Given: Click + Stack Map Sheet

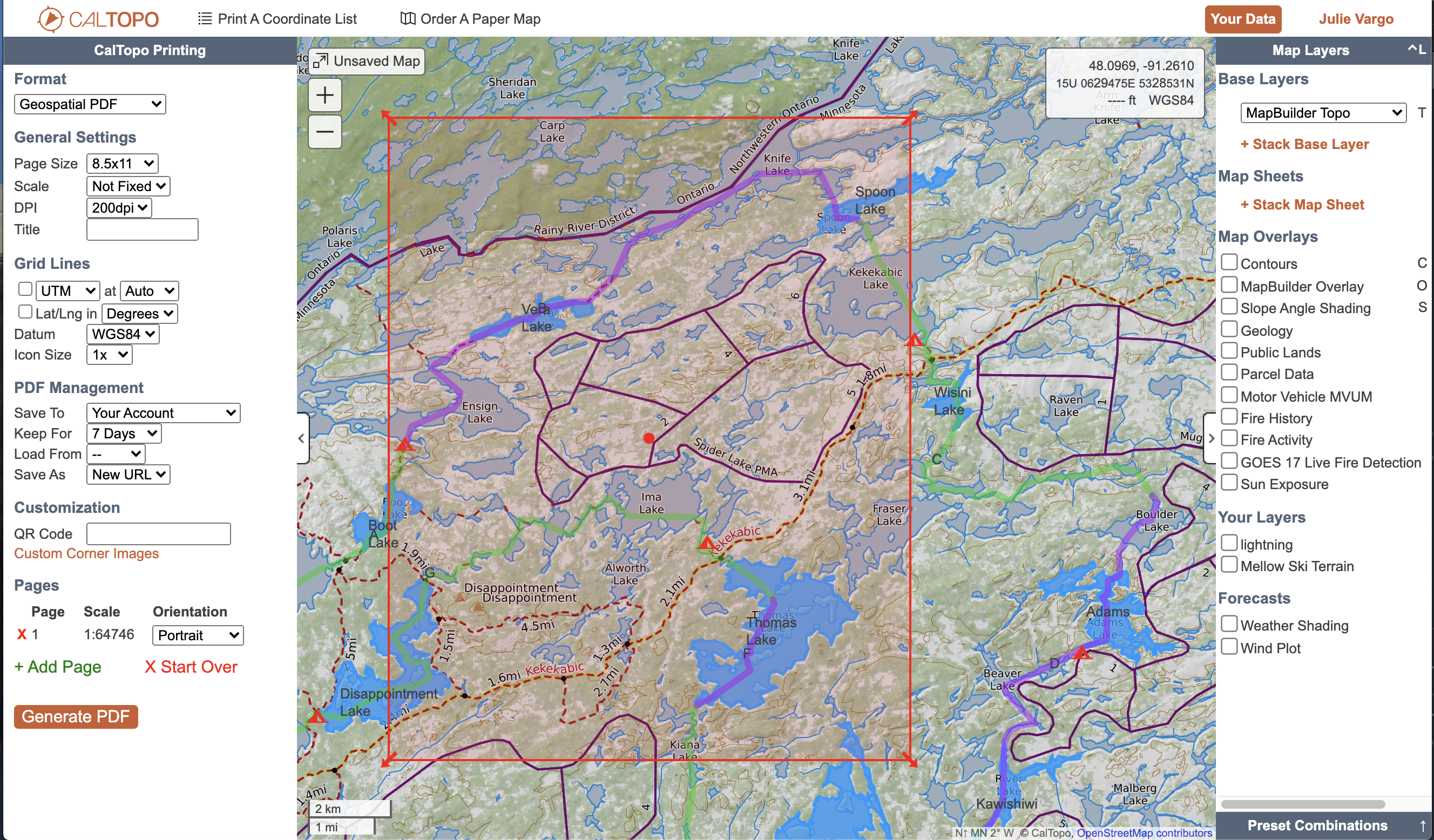Looking at the screenshot, I should 1302,204.
